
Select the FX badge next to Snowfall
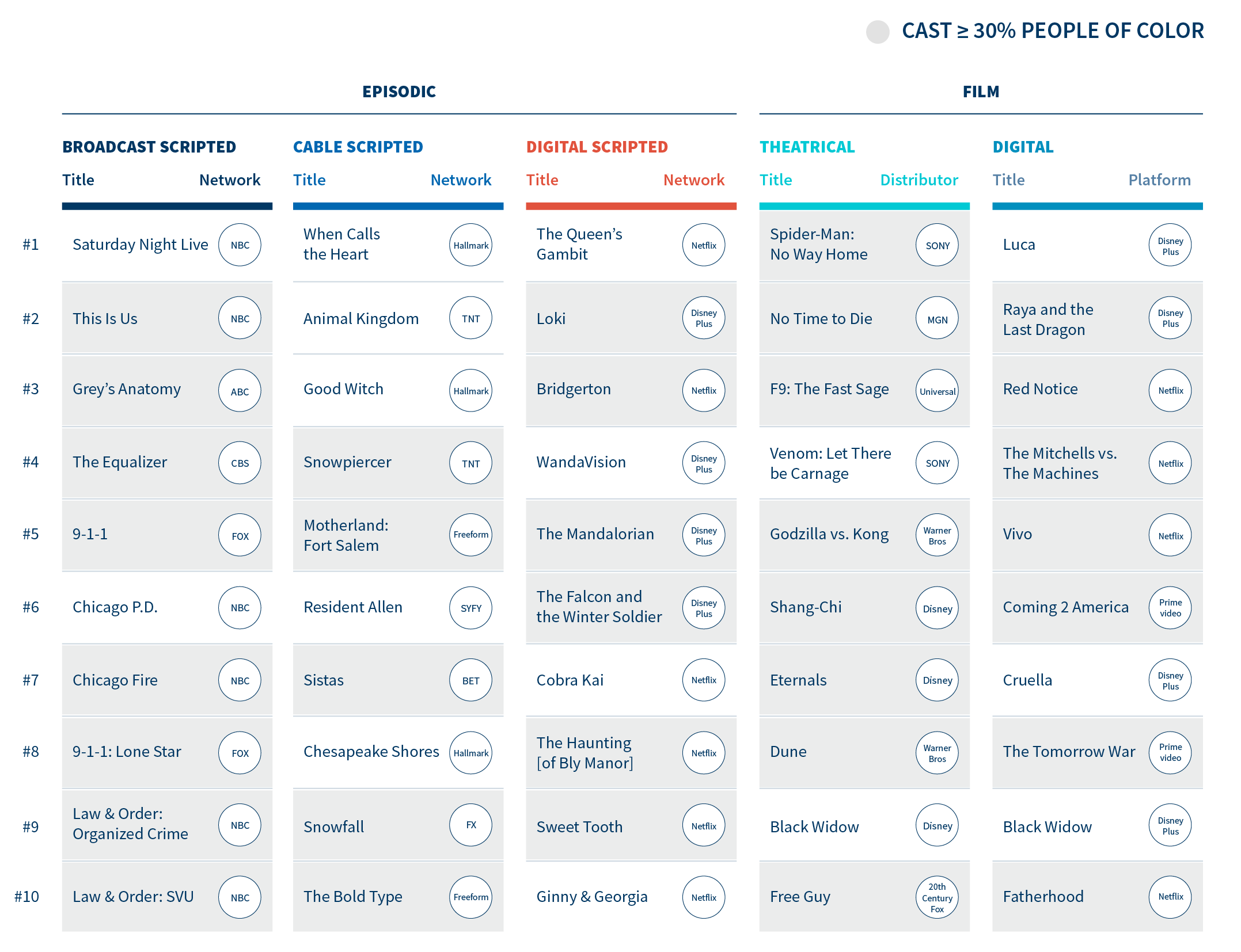point(470,825)
